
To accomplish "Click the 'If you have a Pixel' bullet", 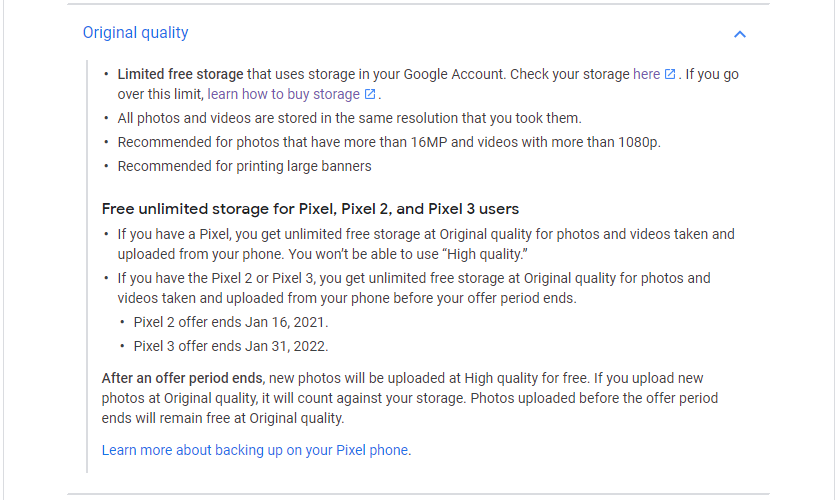I will tap(426, 244).
